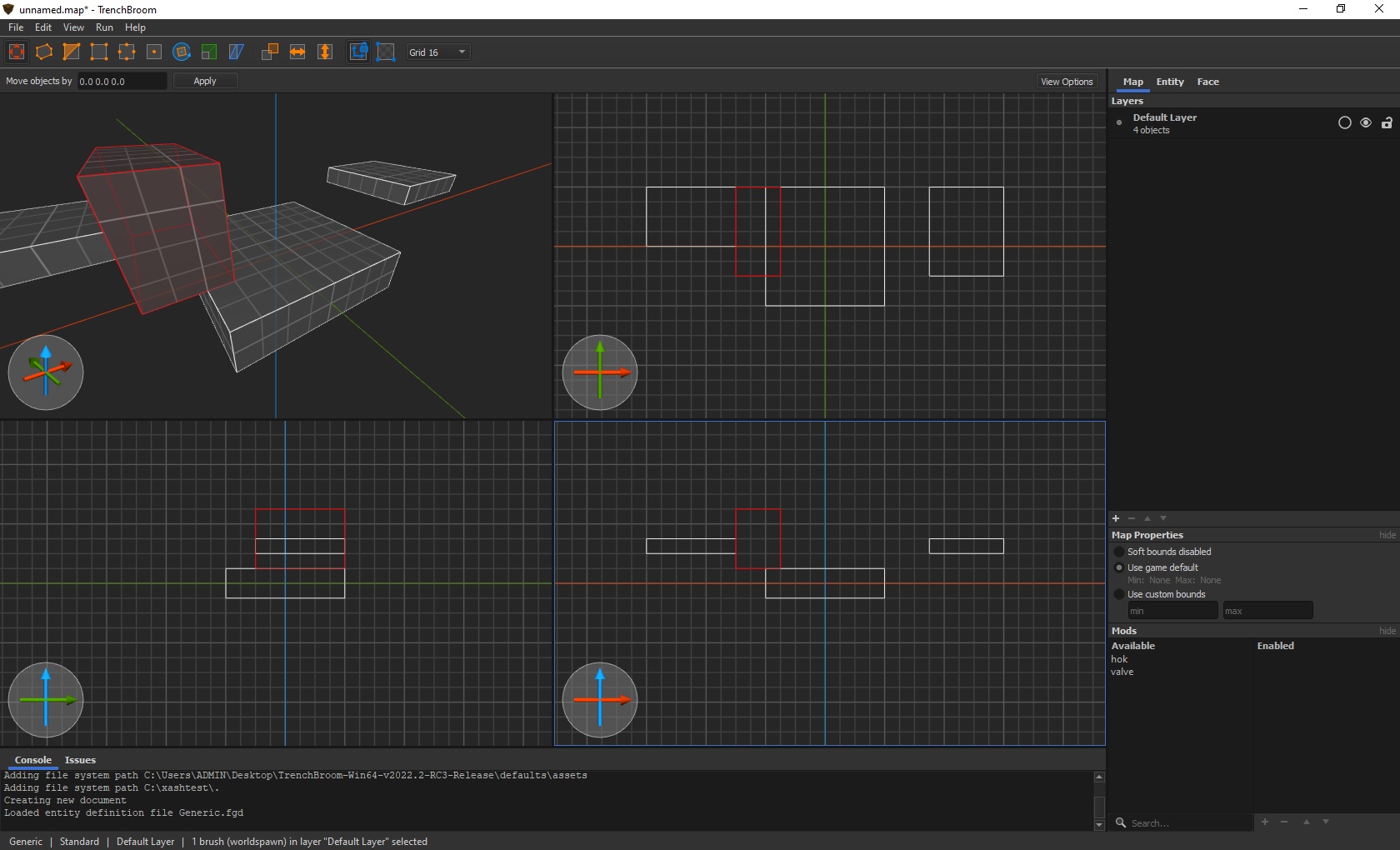Image resolution: width=1400 pixels, height=850 pixels.
Task: Lock the Default Layer
Action: pyautogui.click(x=1387, y=122)
